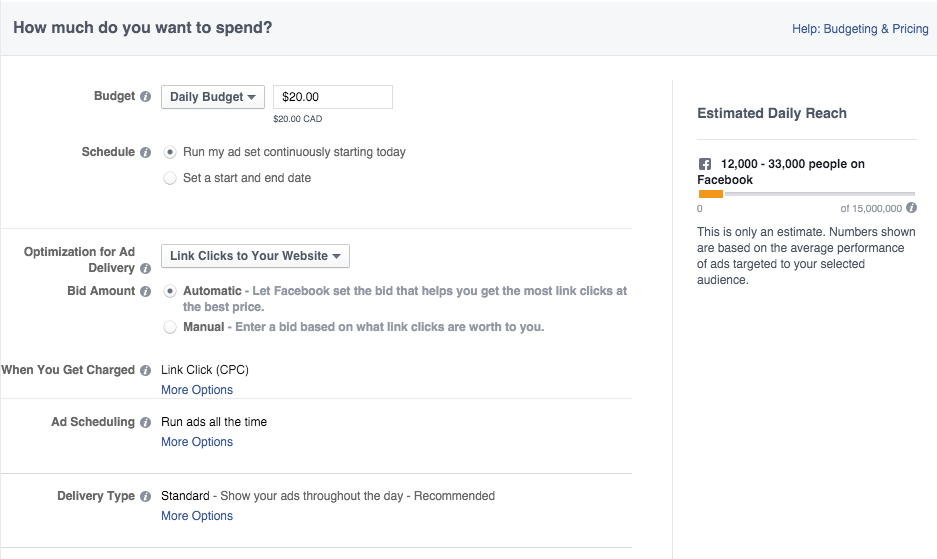Select the Automatic bid amount option

pos(170,291)
